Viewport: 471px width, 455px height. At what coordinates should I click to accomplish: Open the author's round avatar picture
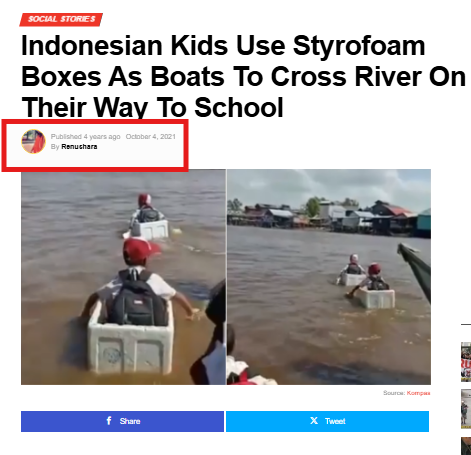[x=33, y=141]
